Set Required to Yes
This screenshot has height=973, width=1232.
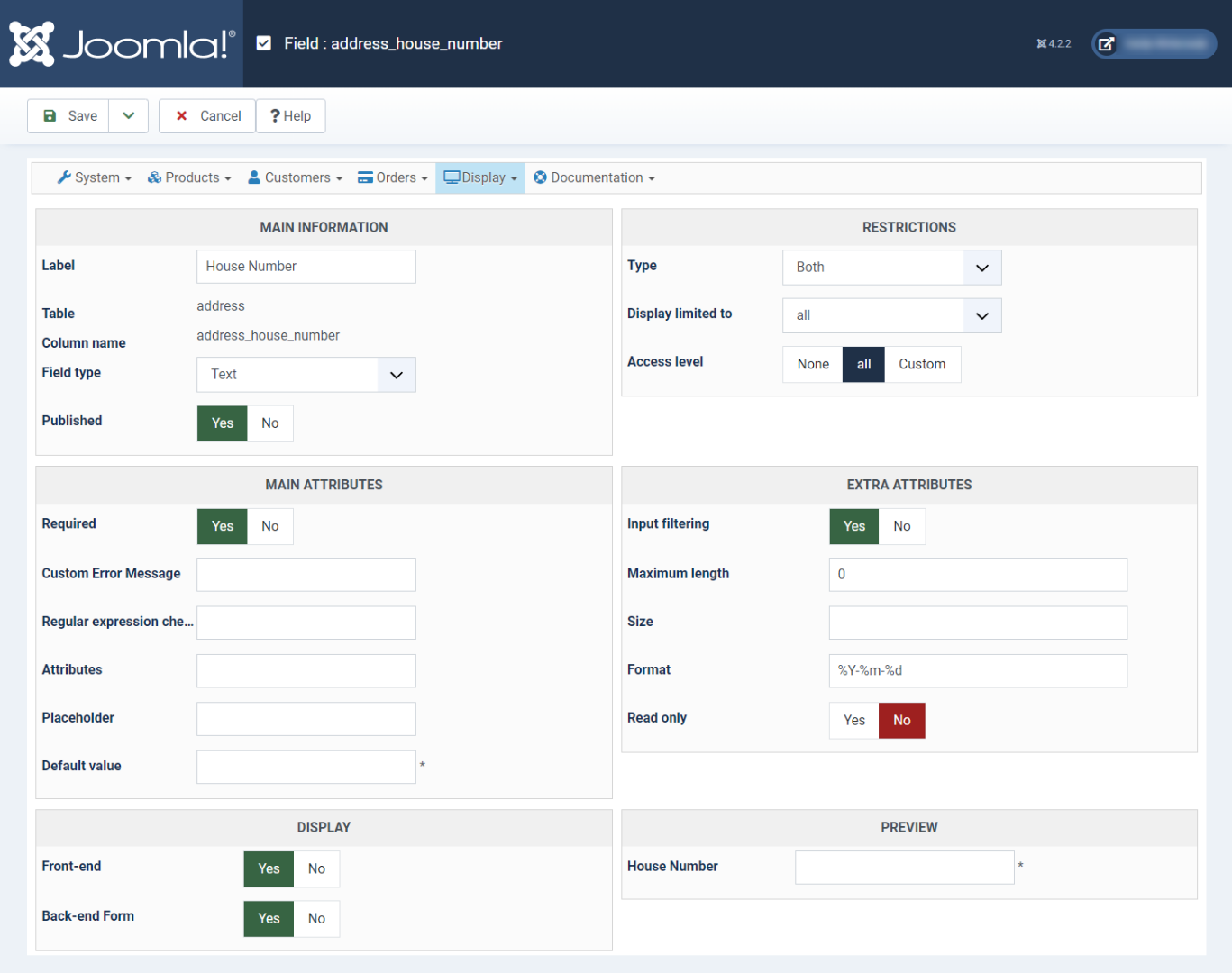pos(223,526)
